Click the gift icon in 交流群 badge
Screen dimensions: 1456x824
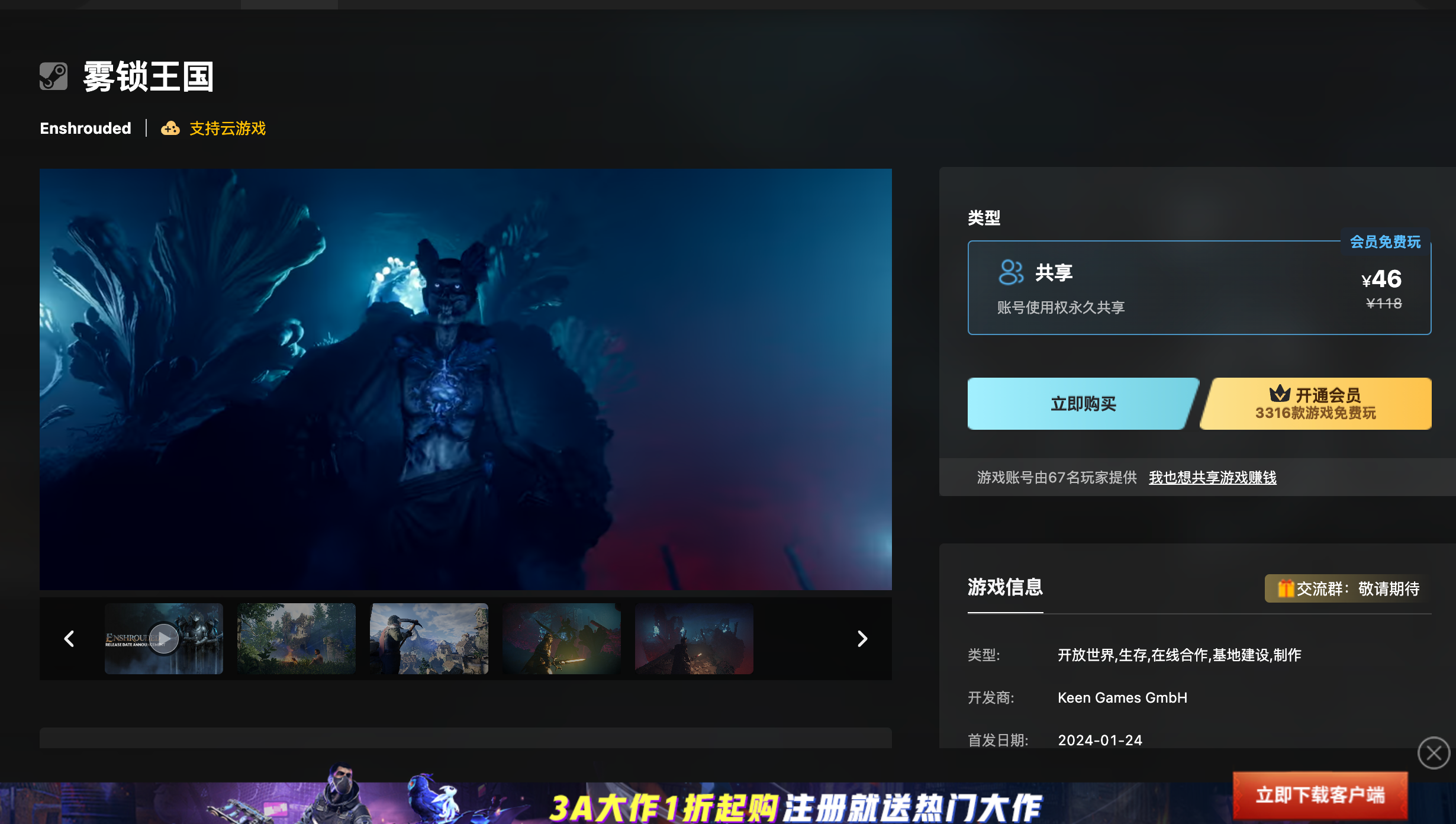pos(1285,588)
